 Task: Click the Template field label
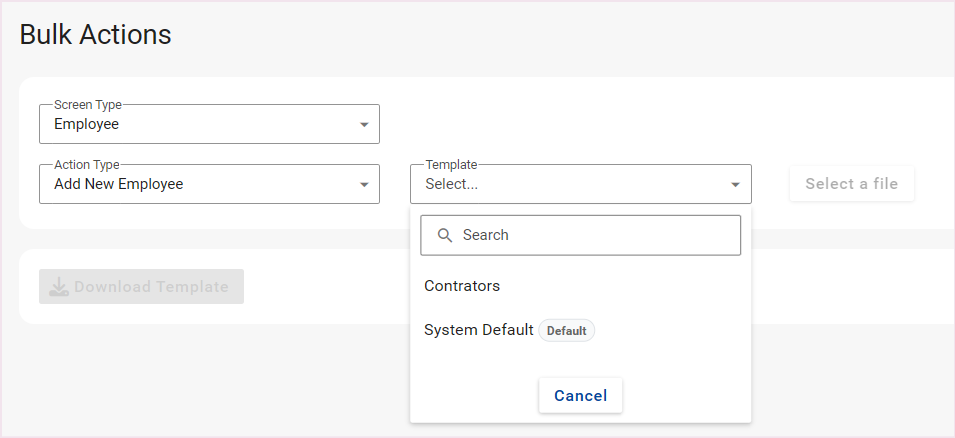pyautogui.click(x=451, y=164)
